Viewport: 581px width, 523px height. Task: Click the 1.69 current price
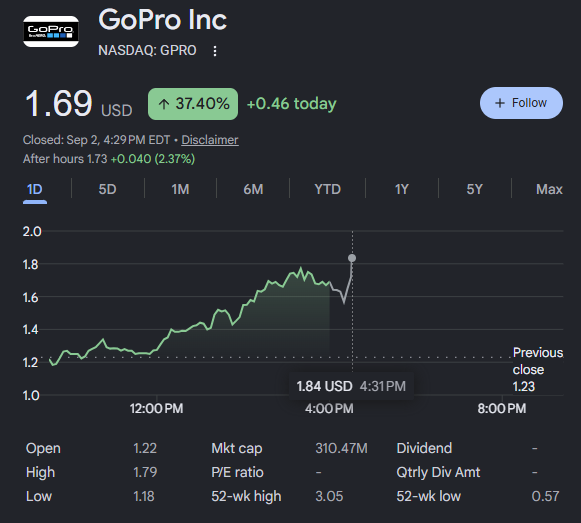pyautogui.click(x=58, y=103)
